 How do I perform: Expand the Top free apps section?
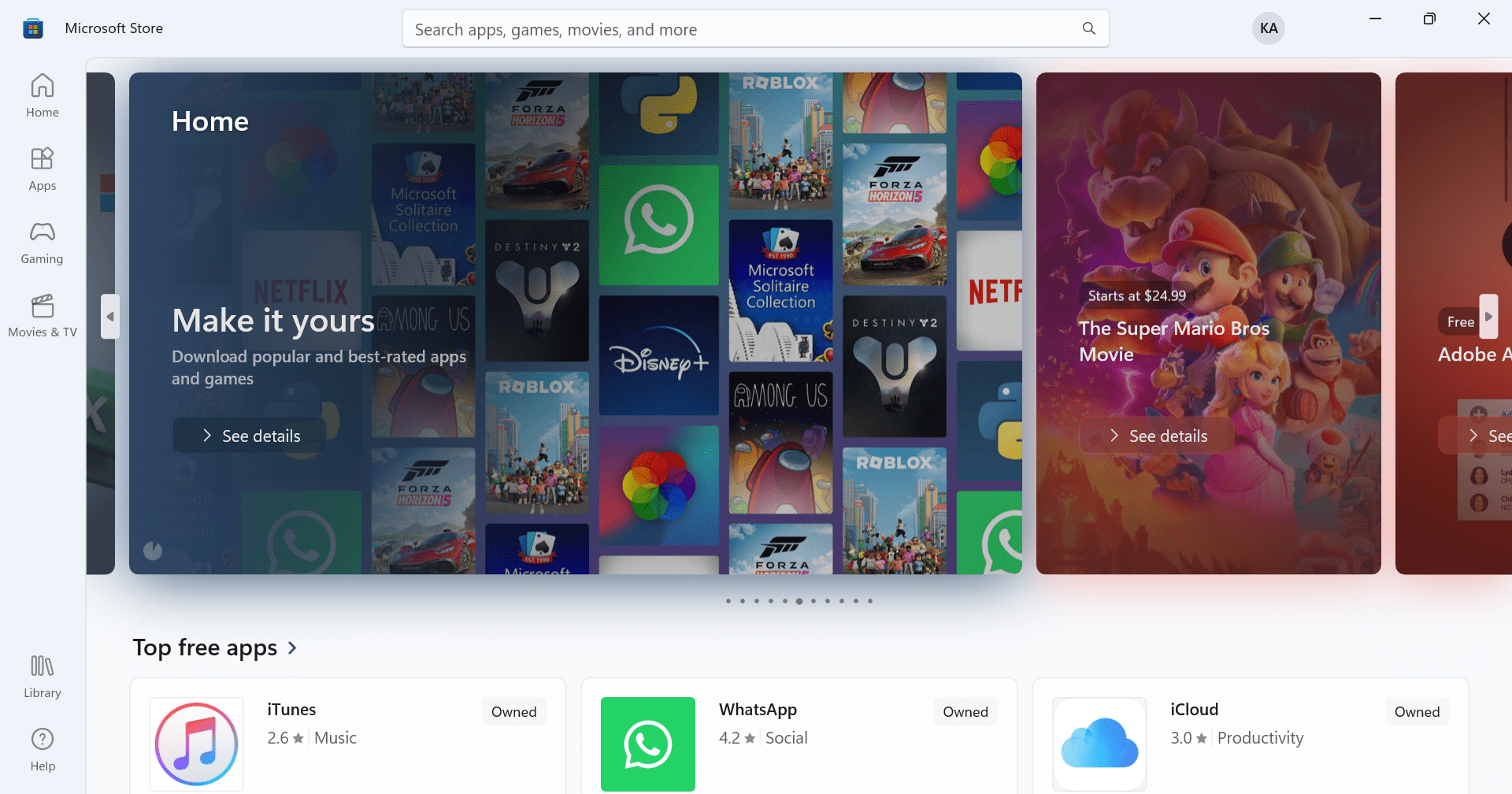click(x=215, y=647)
